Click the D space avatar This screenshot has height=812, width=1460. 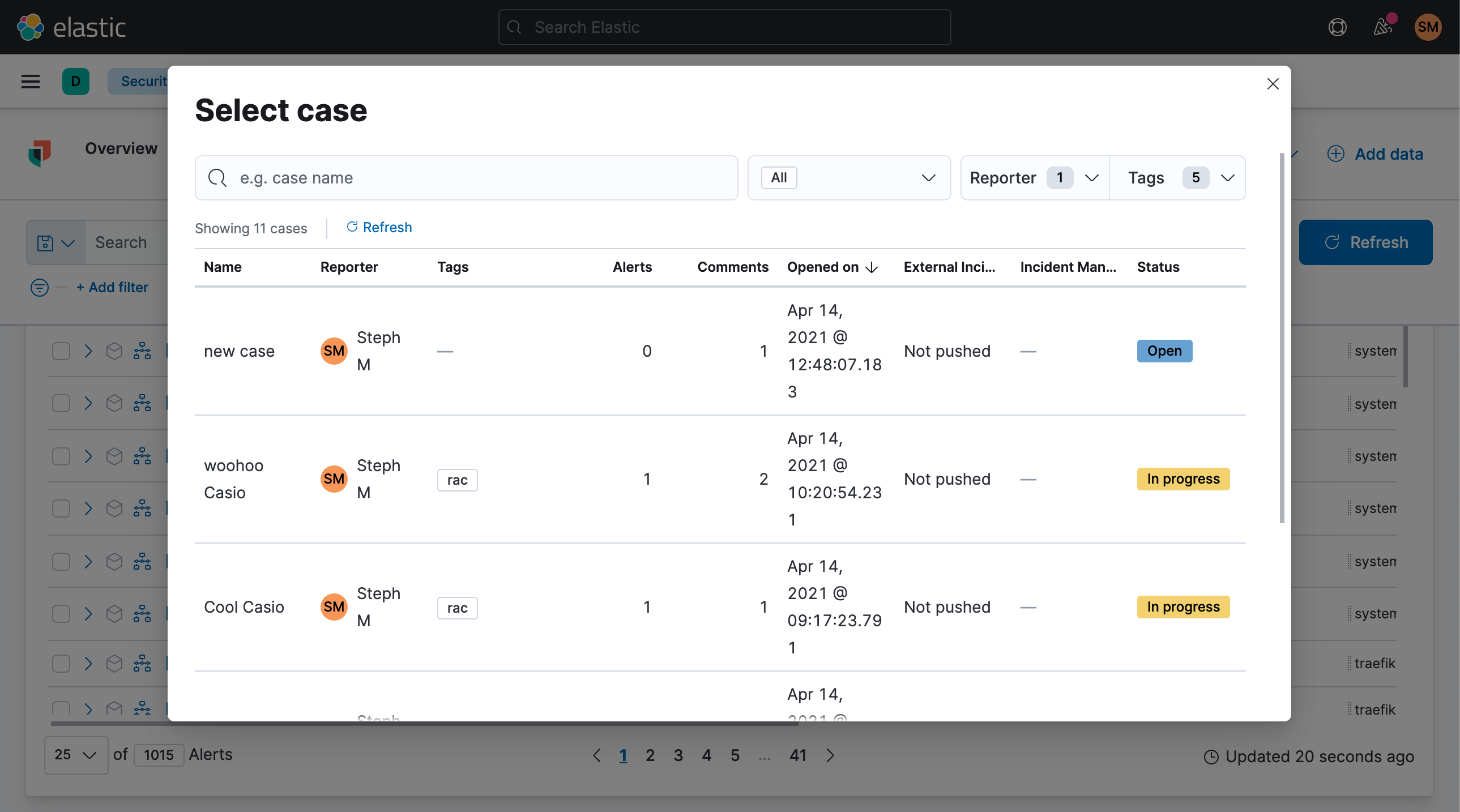pyautogui.click(x=75, y=82)
